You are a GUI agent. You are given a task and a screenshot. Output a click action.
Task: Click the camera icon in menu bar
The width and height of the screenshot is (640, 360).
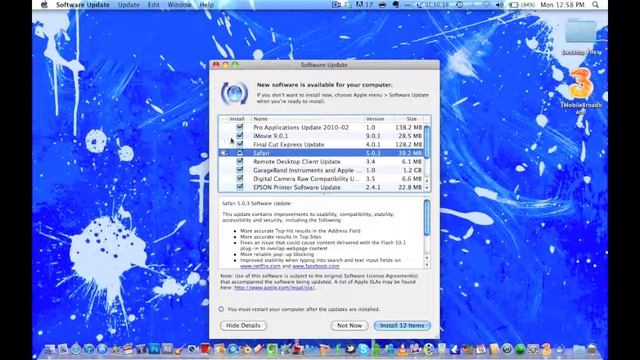point(336,5)
